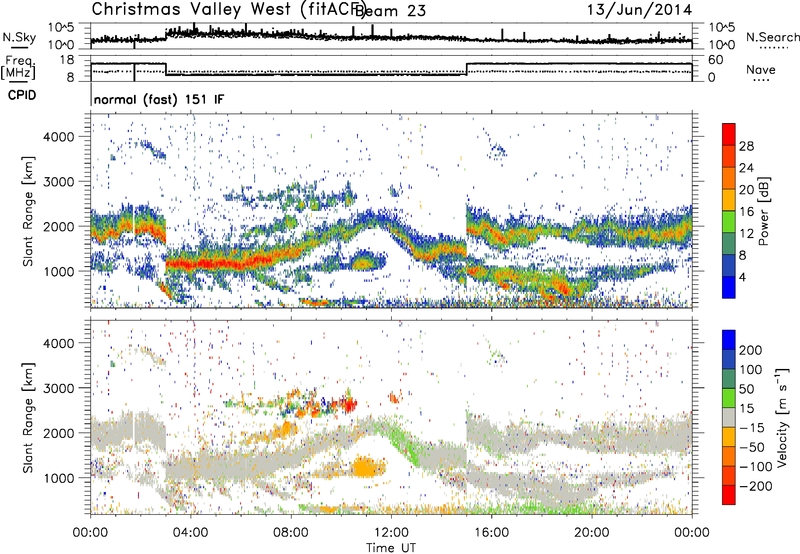Click the 'Power [dB]' color bar label

point(763,211)
